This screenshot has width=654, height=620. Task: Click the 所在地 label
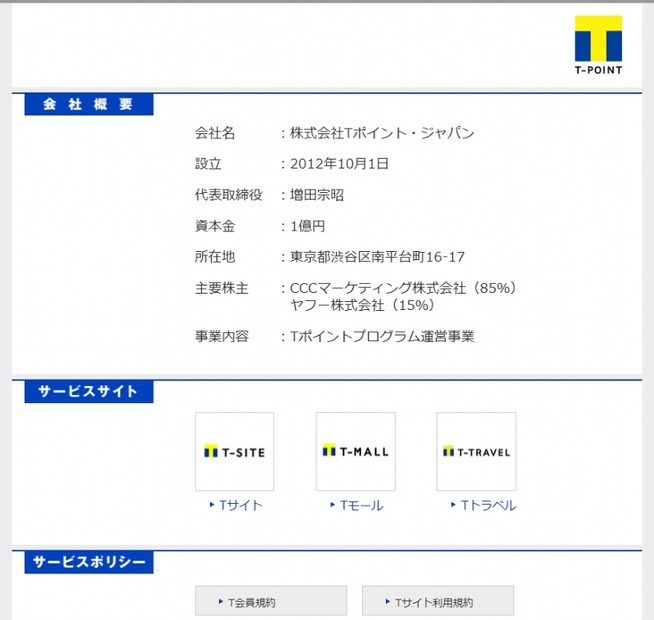point(215,257)
